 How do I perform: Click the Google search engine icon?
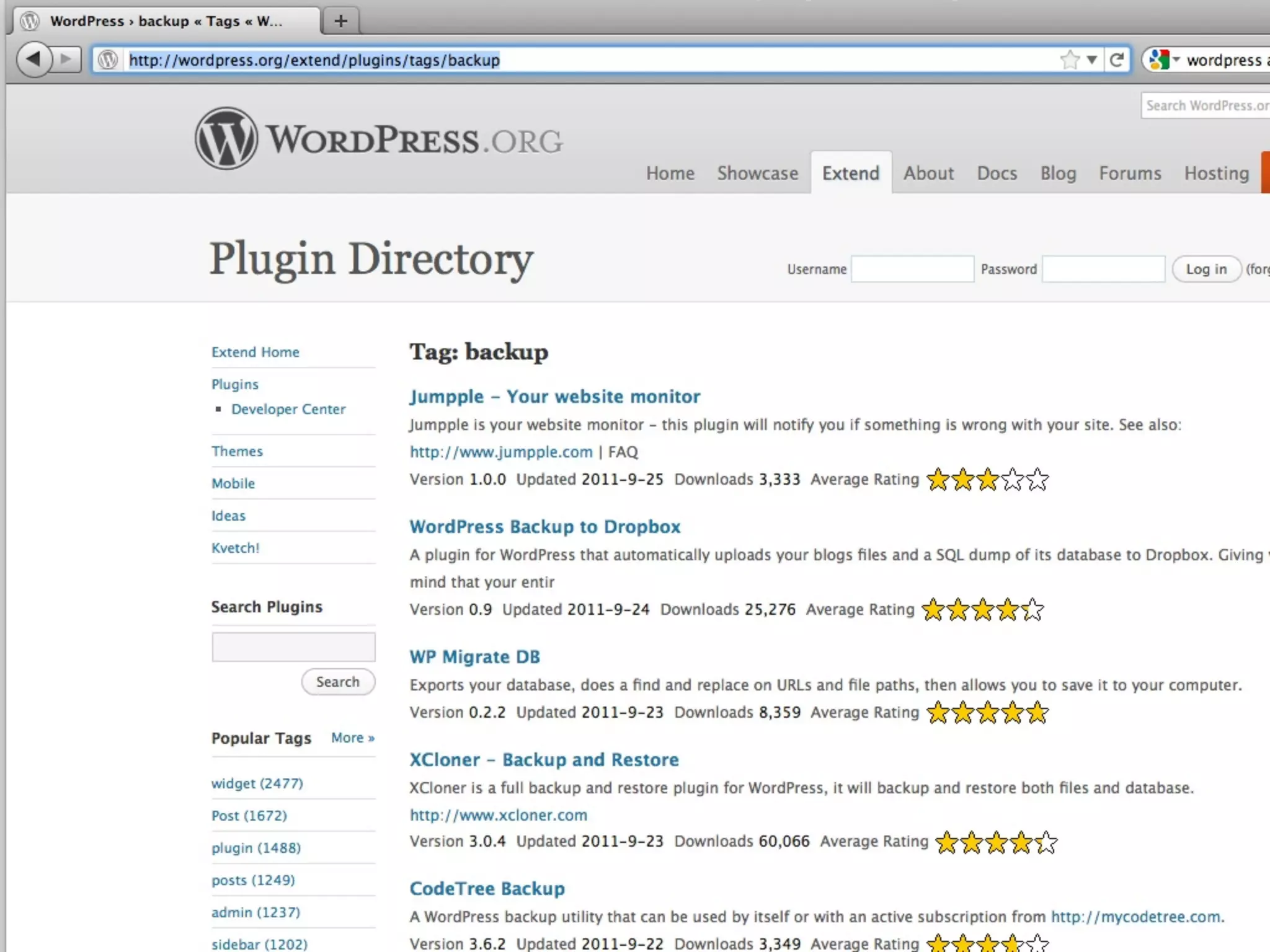[x=1158, y=60]
